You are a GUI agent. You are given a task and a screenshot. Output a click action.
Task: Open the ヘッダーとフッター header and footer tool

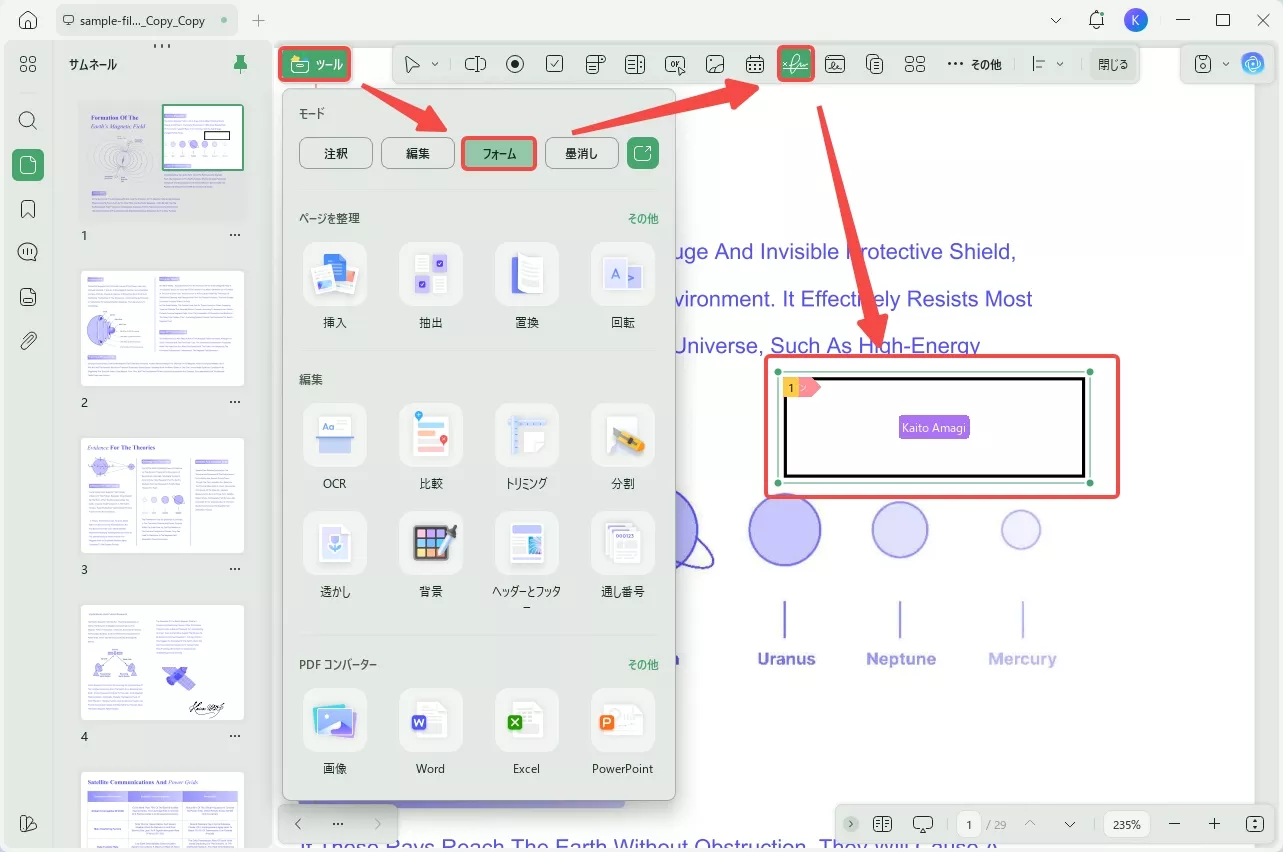[527, 561]
